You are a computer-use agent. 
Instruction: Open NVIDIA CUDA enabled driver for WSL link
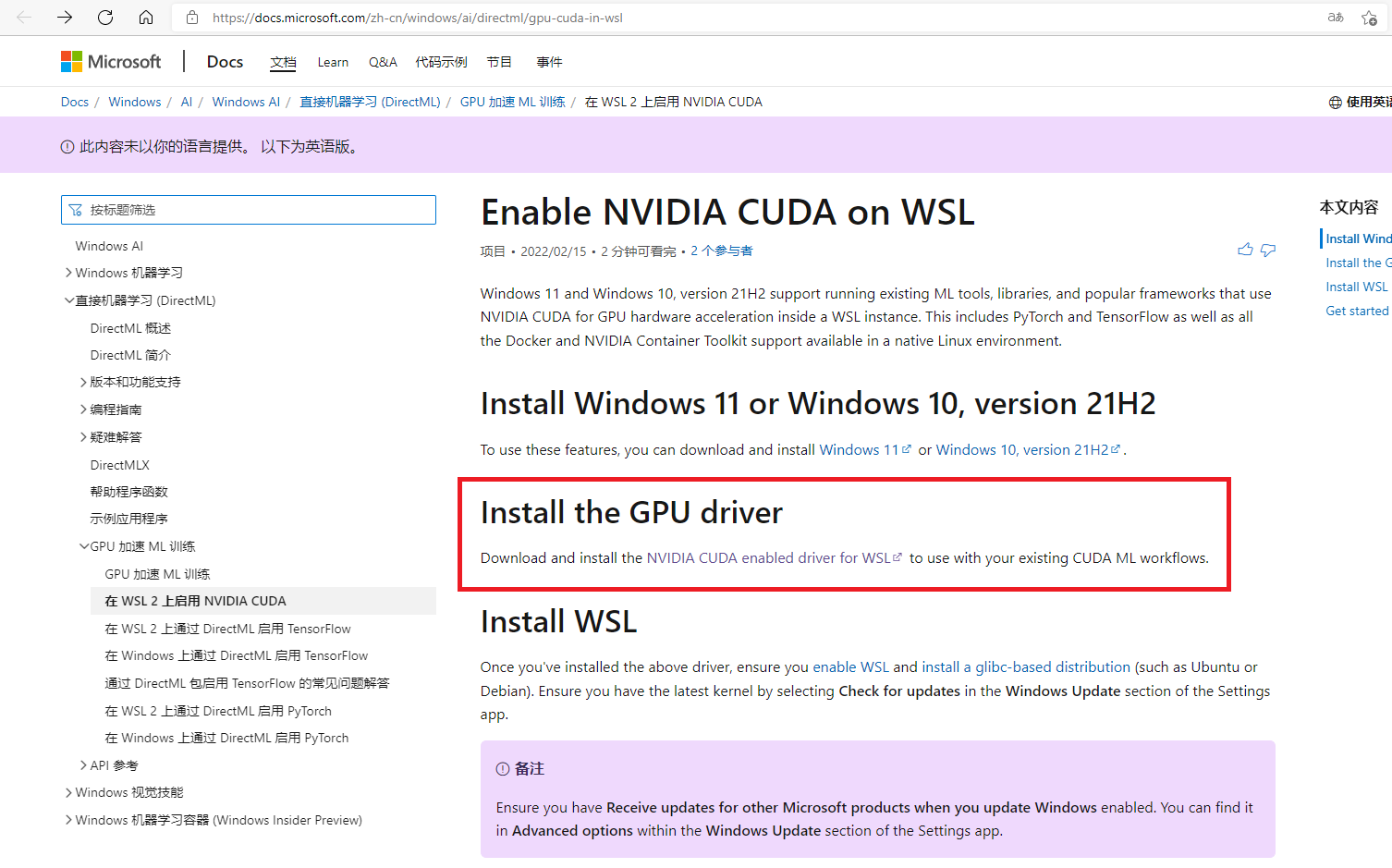coord(774,557)
